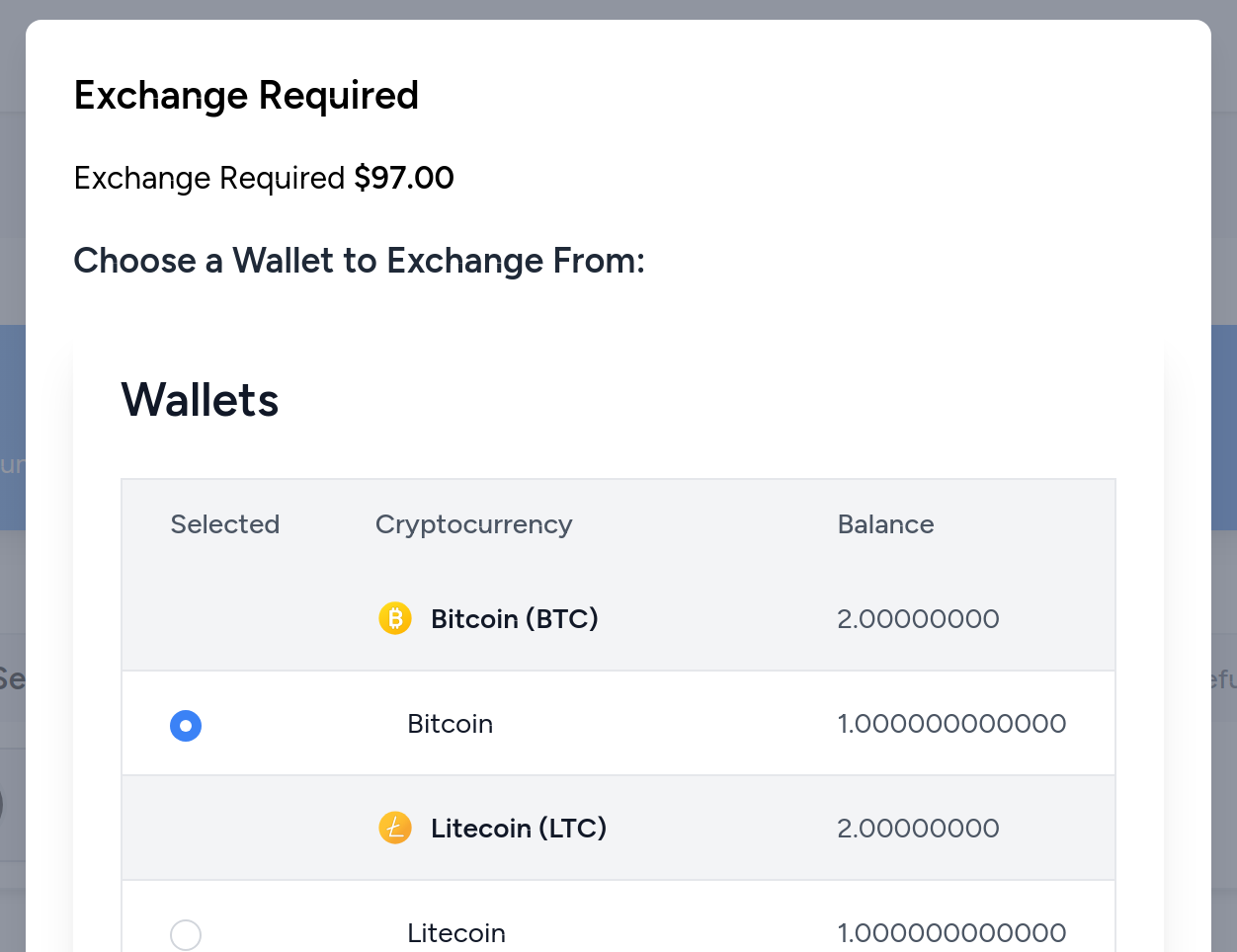The image size is (1237, 952).
Task: Click the Litecoin (LTC) total balance value
Action: tap(918, 828)
